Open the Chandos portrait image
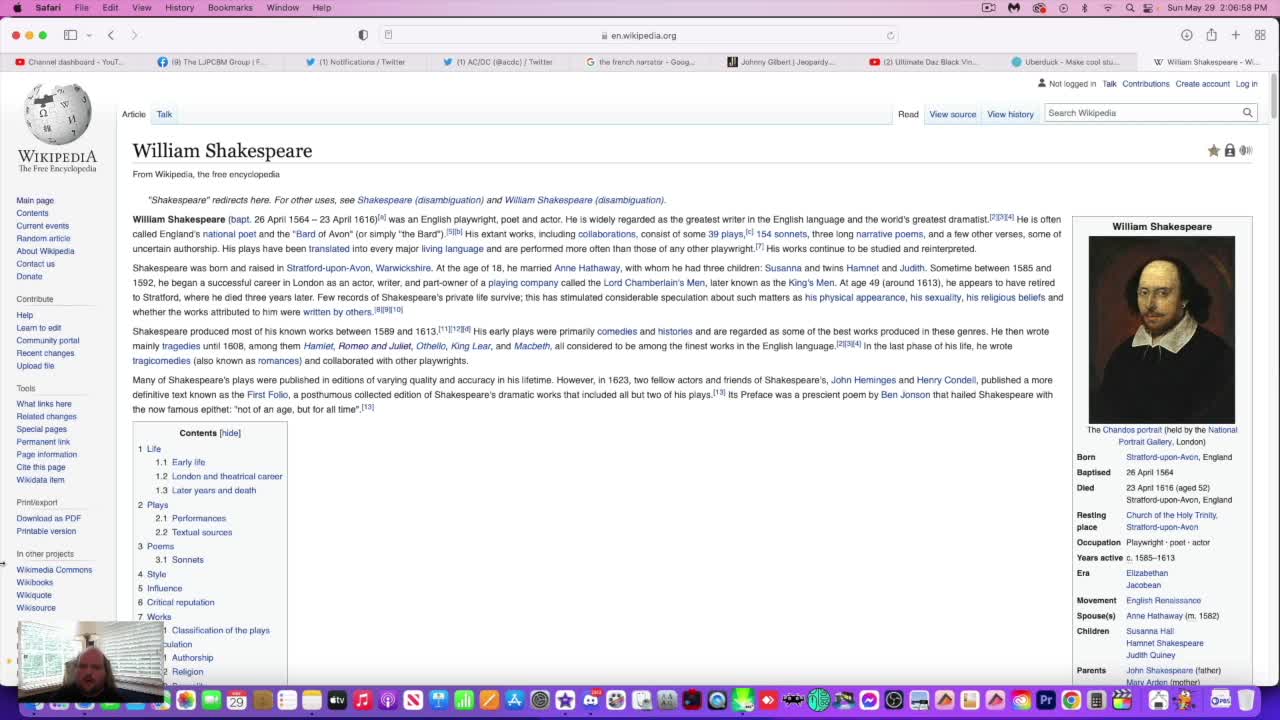 tap(1161, 330)
